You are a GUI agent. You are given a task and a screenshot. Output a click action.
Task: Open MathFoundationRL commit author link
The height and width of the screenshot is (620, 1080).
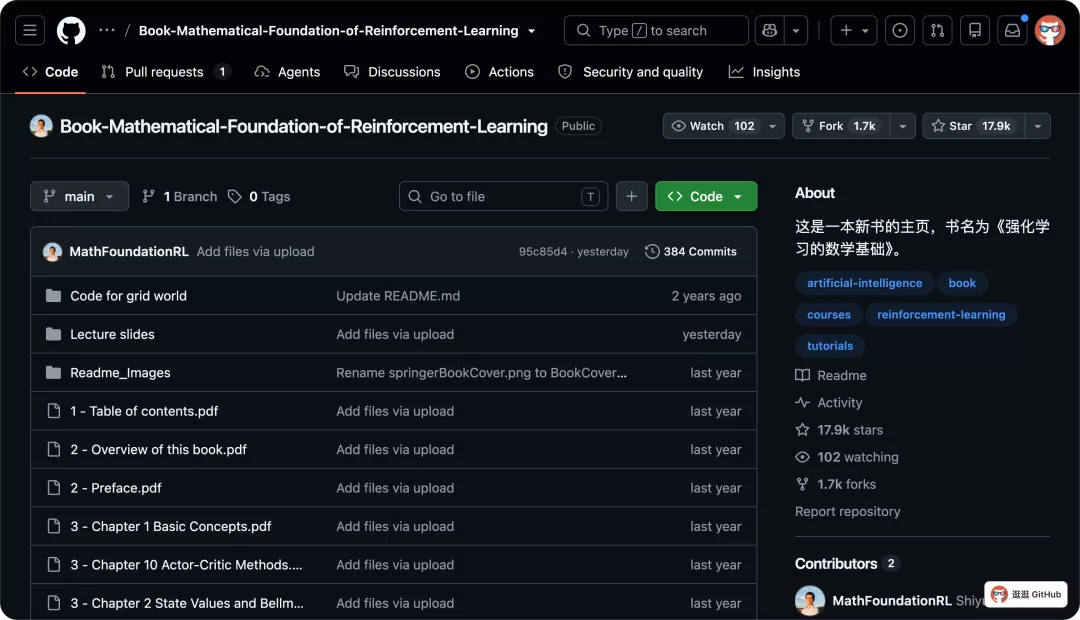point(129,251)
